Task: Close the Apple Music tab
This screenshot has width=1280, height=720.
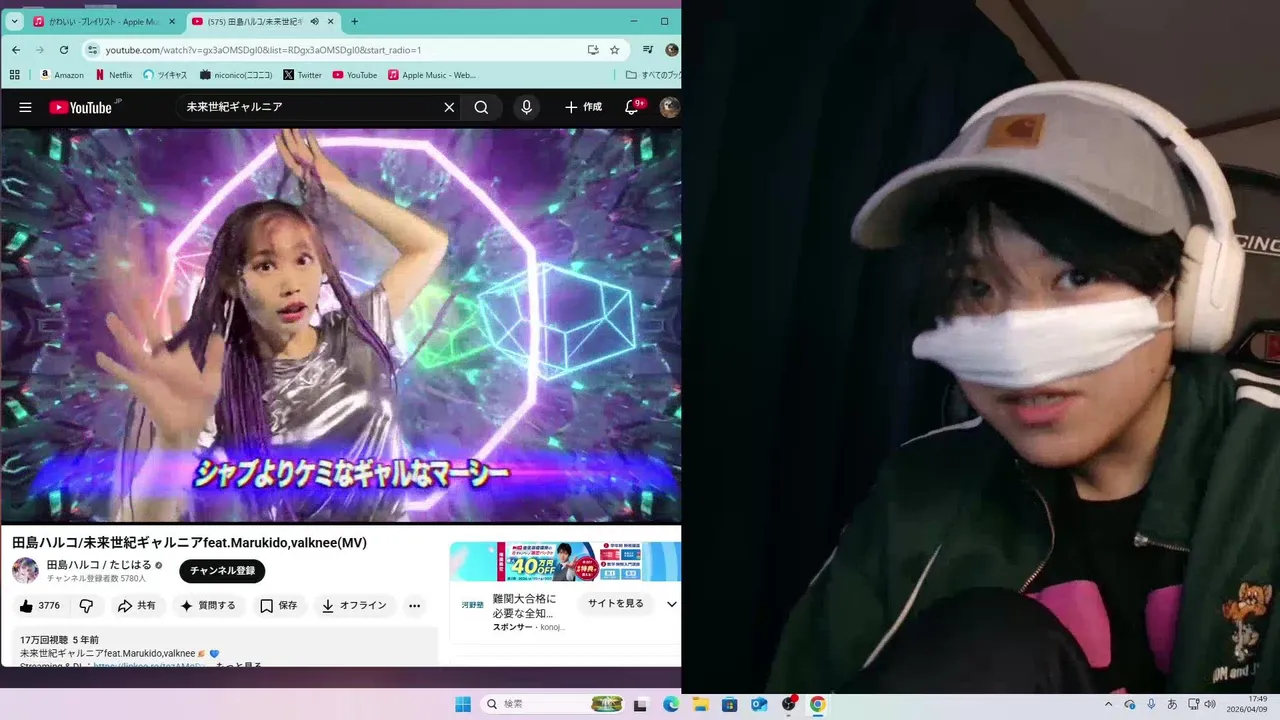Action: (x=171, y=21)
